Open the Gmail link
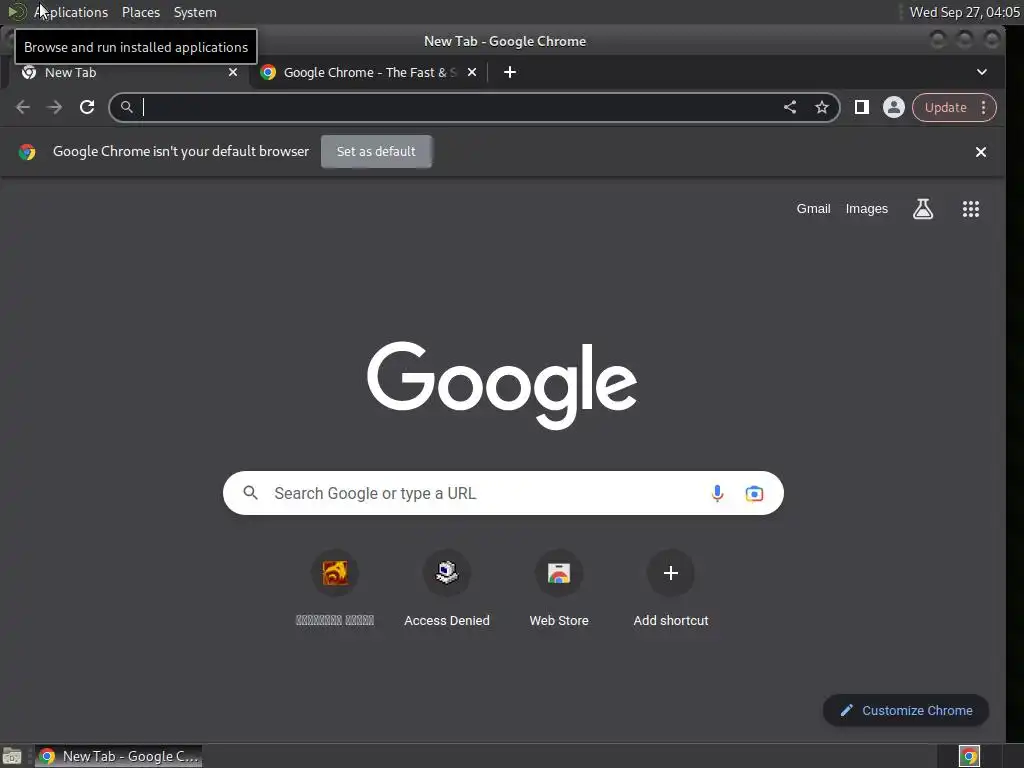 pos(813,209)
